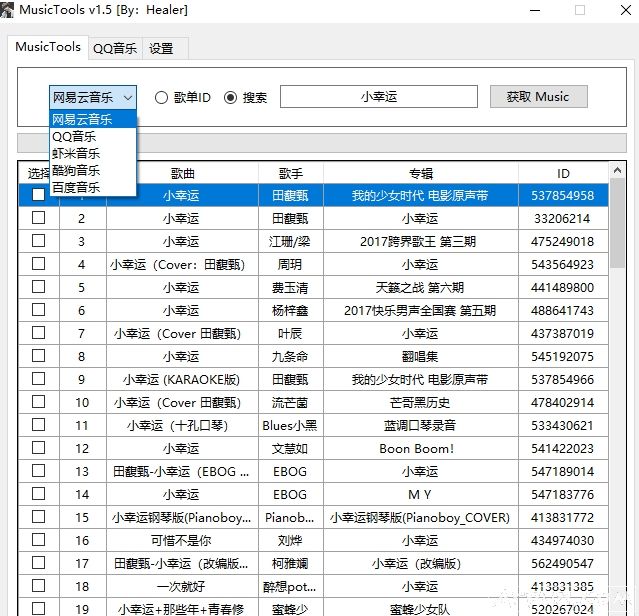Choose 网易云音乐 in the dropdown list
639x616 pixels.
[93, 119]
